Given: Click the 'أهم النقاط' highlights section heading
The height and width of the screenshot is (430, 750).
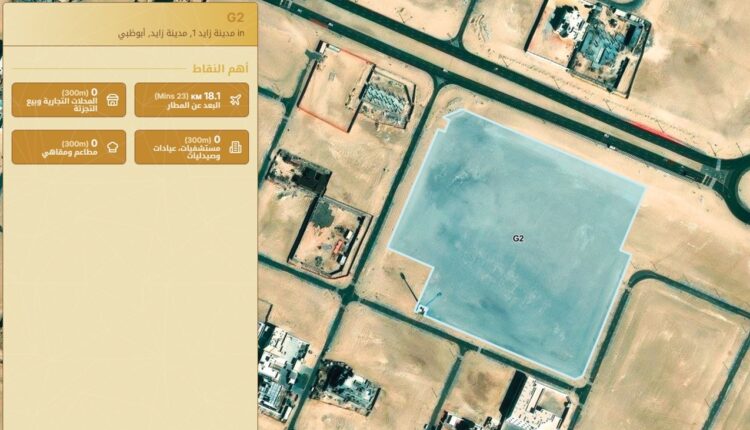Looking at the screenshot, I should pos(221,68).
